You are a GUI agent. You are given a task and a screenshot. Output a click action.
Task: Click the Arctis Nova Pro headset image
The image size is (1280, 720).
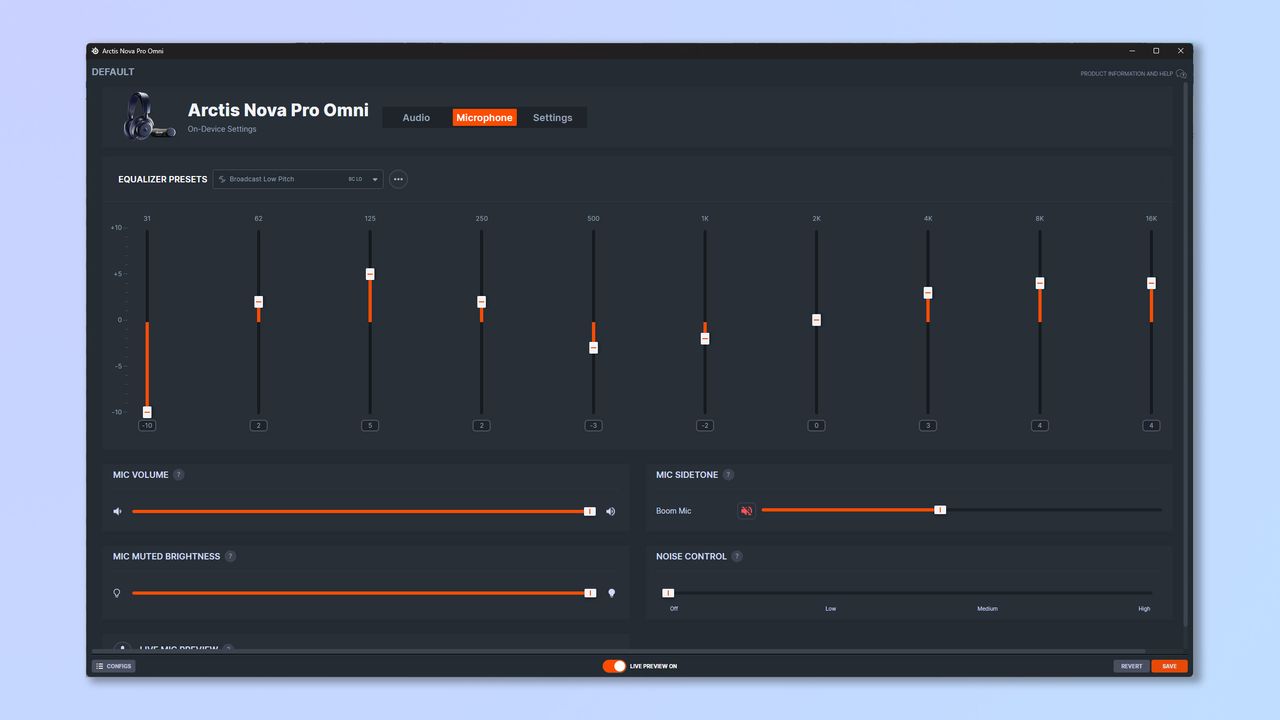click(x=149, y=116)
